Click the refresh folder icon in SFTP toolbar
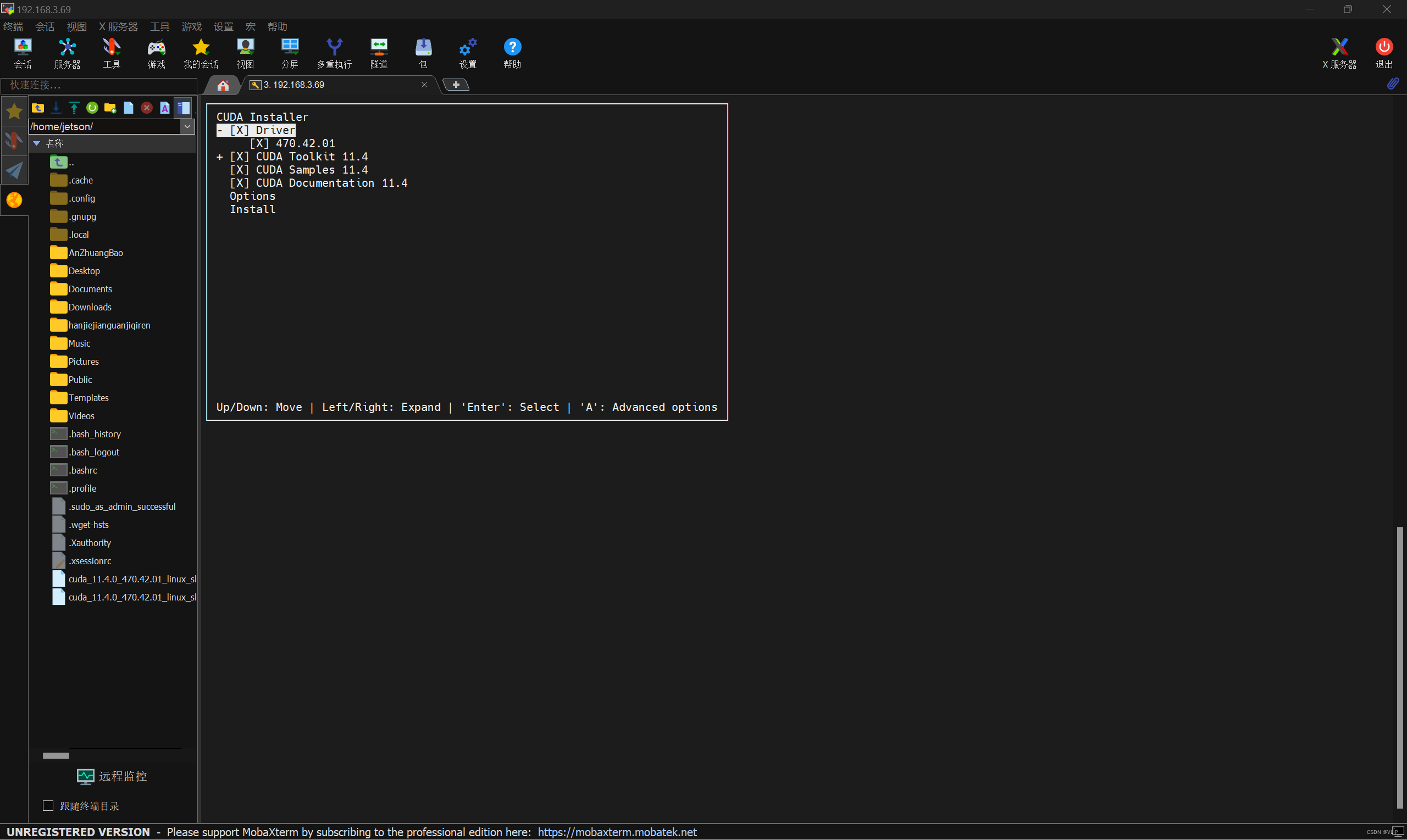 click(x=92, y=108)
